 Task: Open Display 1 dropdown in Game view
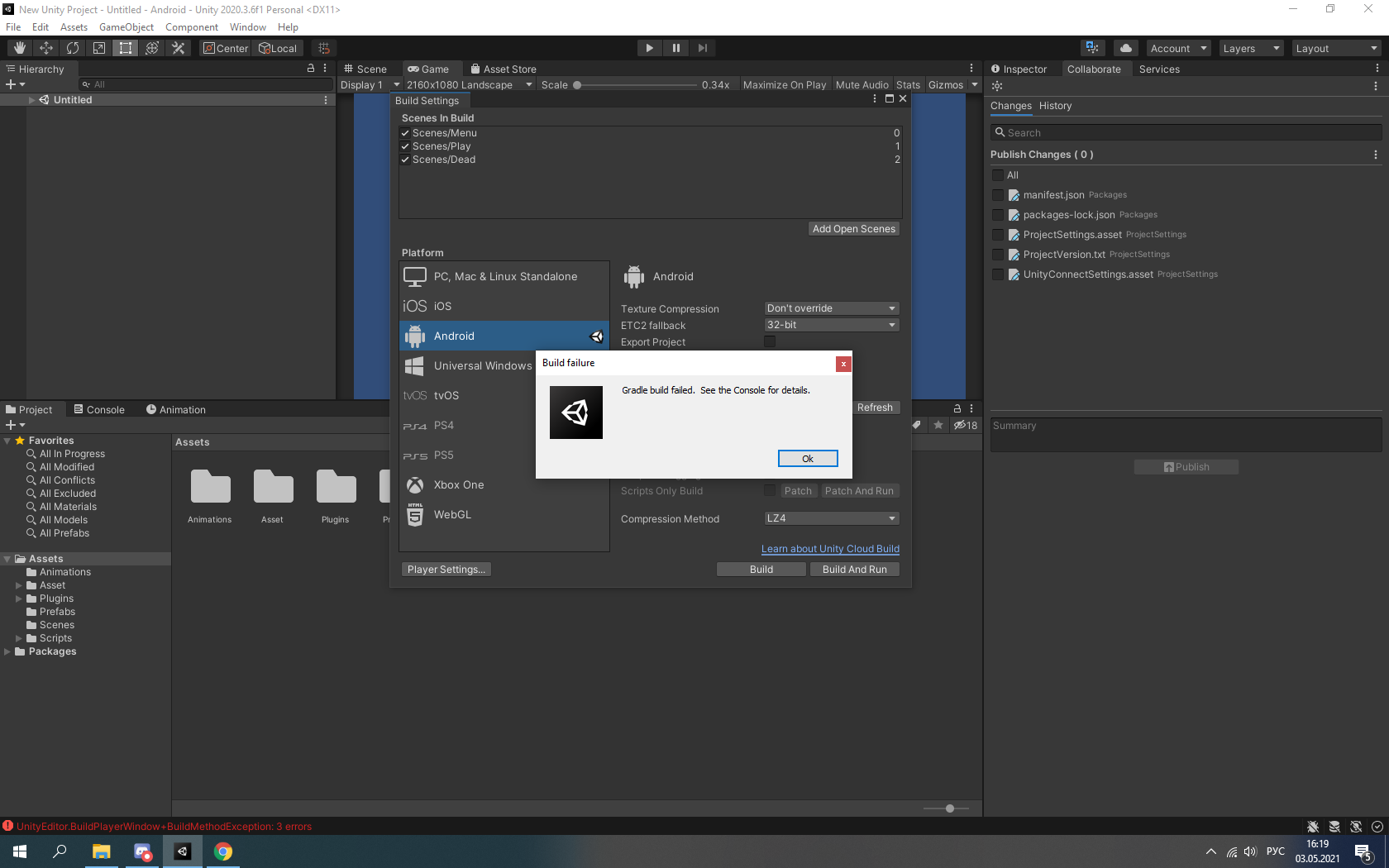pos(370,85)
